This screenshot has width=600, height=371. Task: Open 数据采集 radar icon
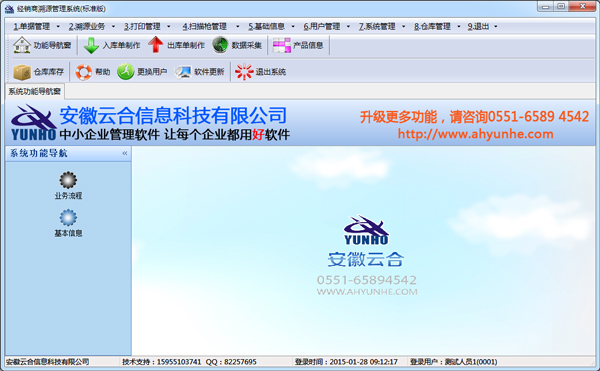click(x=220, y=45)
